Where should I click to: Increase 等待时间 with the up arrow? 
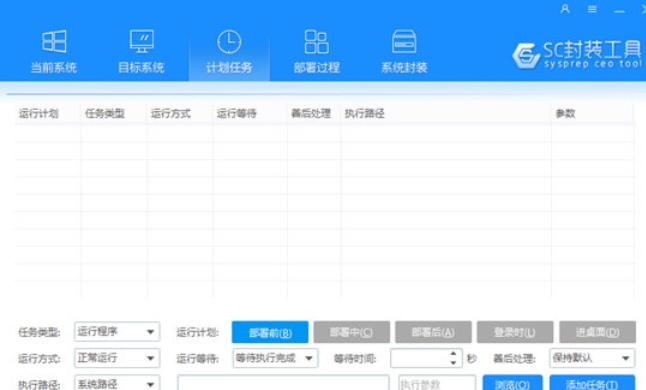[453, 354]
